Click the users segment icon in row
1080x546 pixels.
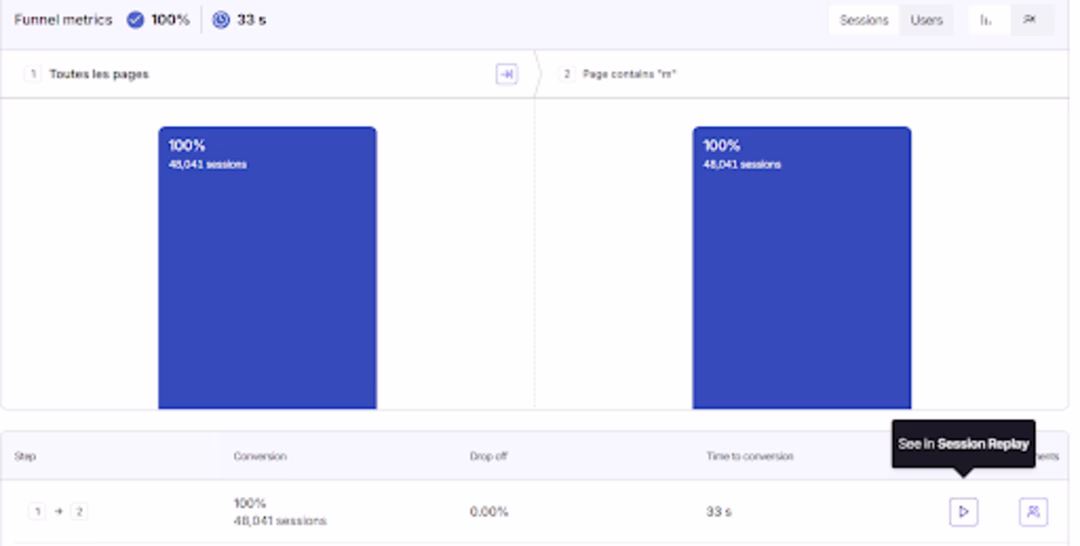coord(1033,512)
